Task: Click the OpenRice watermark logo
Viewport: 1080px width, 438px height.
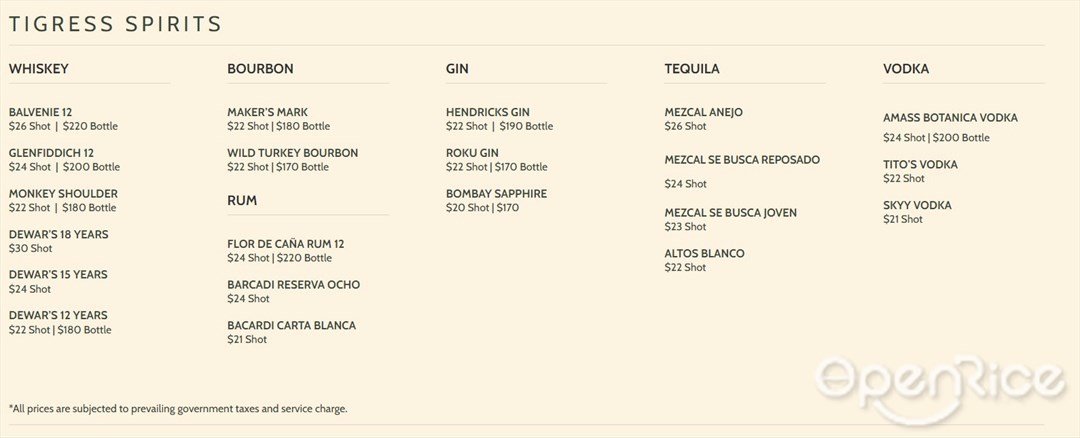Action: [x=939, y=387]
